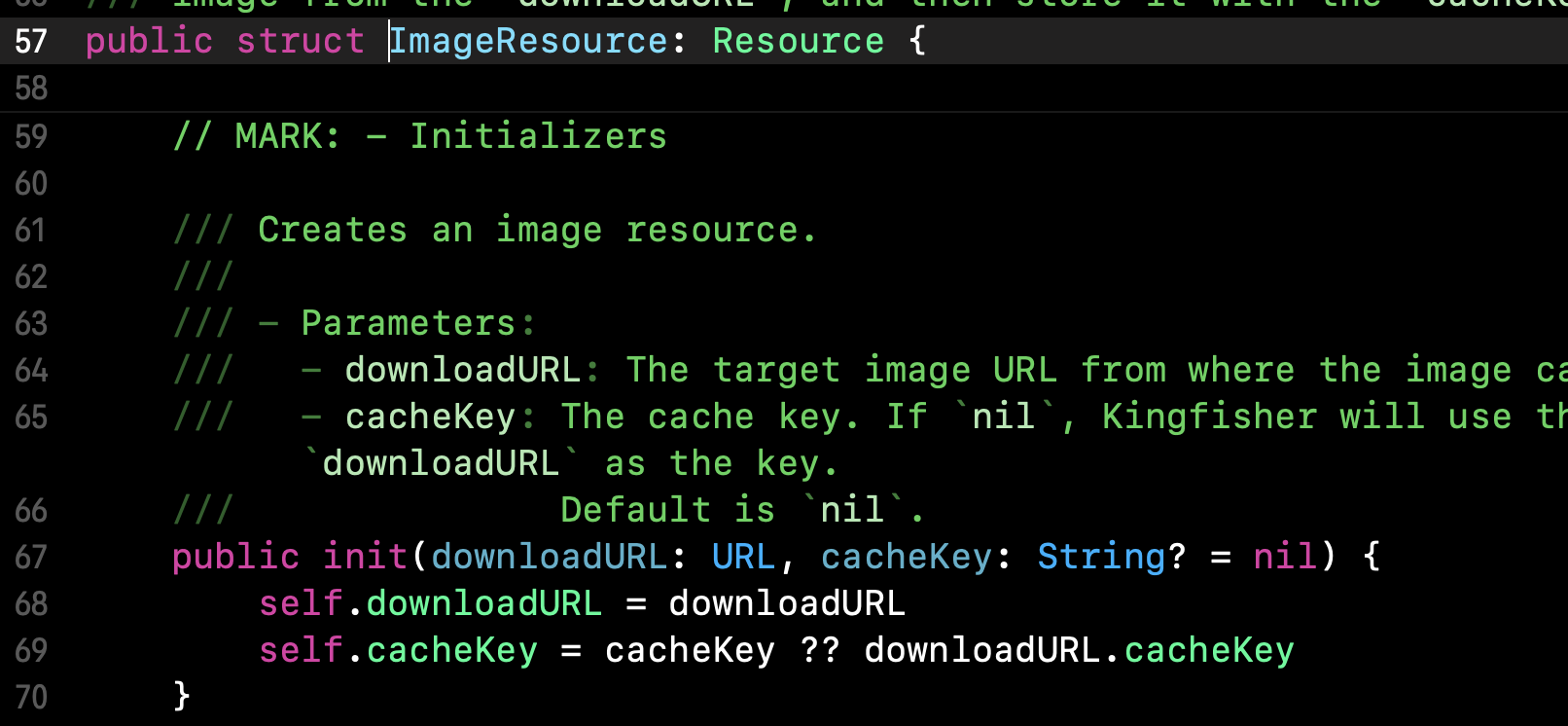Click the '- Parameters:' doc comment
This screenshot has width=1568, height=726.
397,323
